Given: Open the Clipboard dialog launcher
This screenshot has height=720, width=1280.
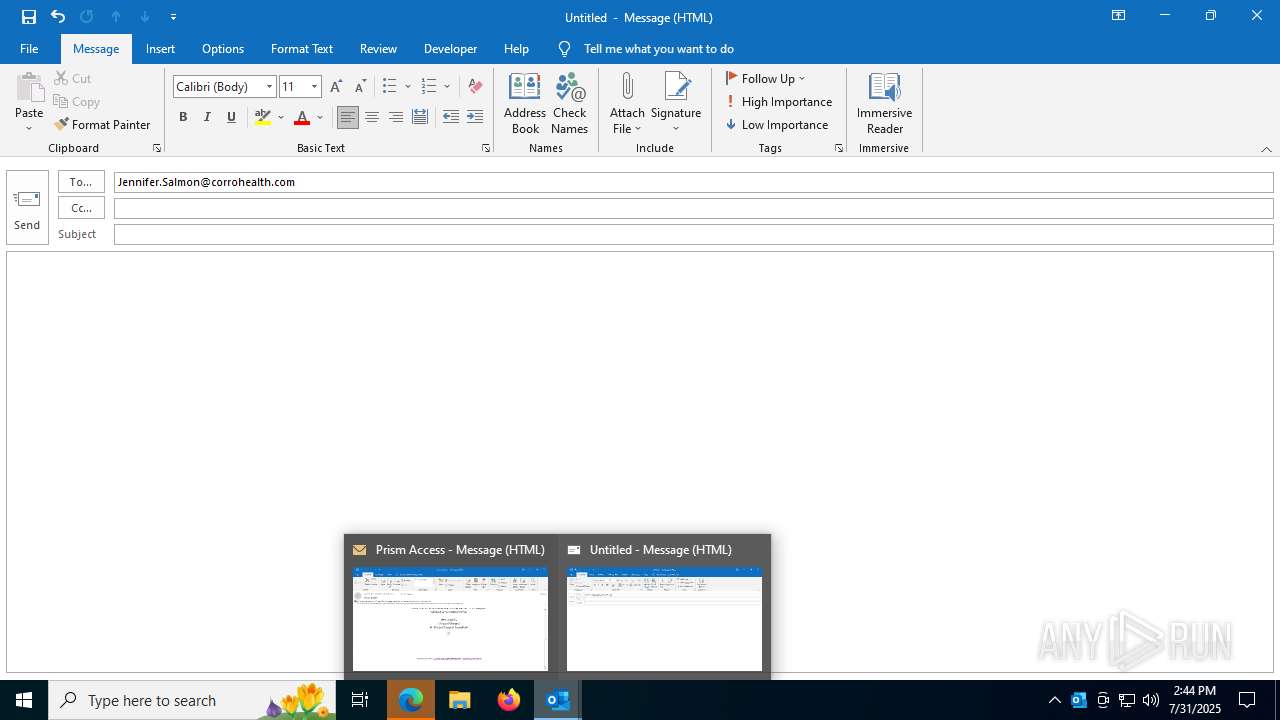Looking at the screenshot, I should pos(157,148).
